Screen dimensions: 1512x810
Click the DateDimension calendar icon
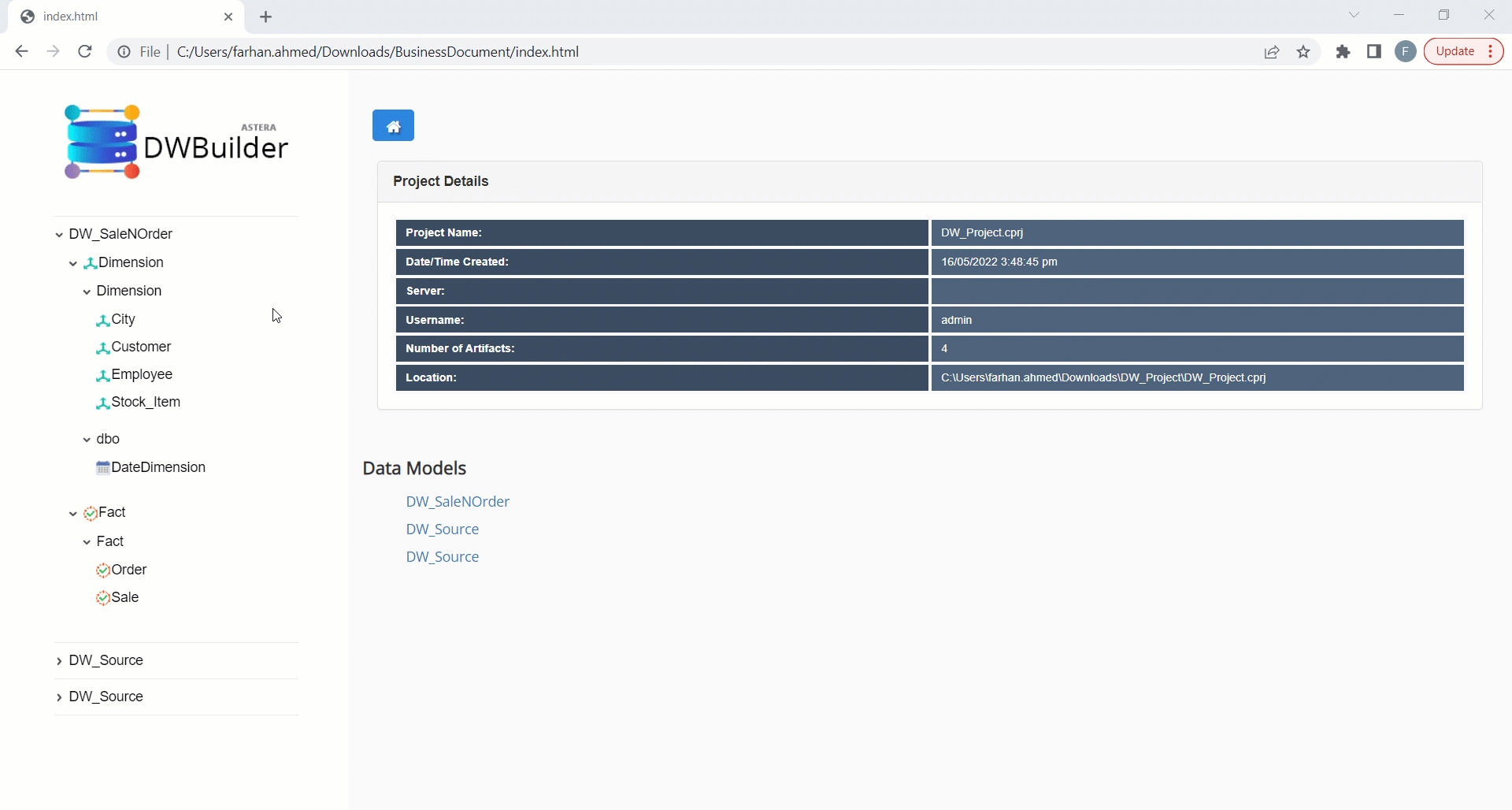coord(102,468)
